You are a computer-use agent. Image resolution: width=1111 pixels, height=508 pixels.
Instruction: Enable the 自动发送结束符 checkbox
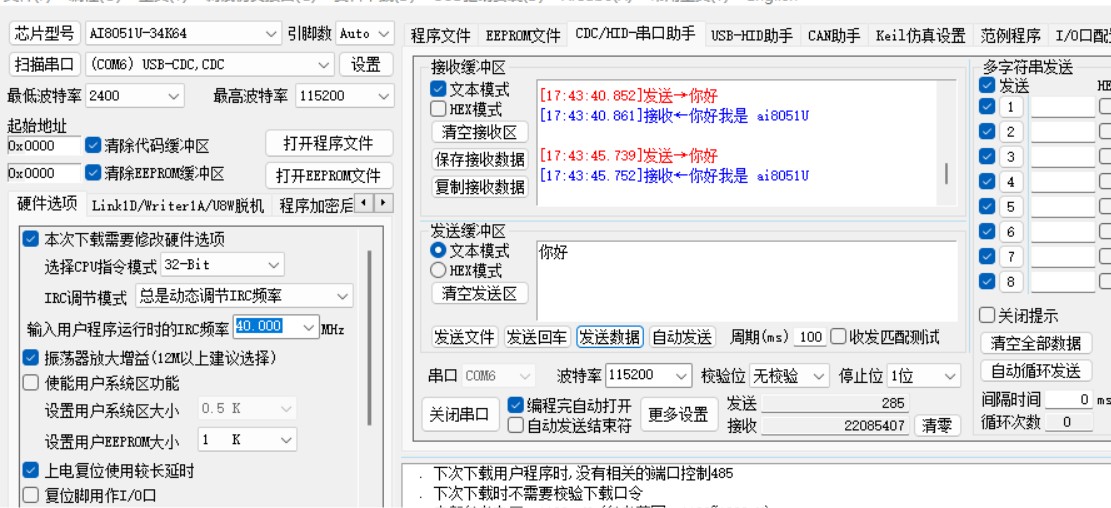coord(516,425)
